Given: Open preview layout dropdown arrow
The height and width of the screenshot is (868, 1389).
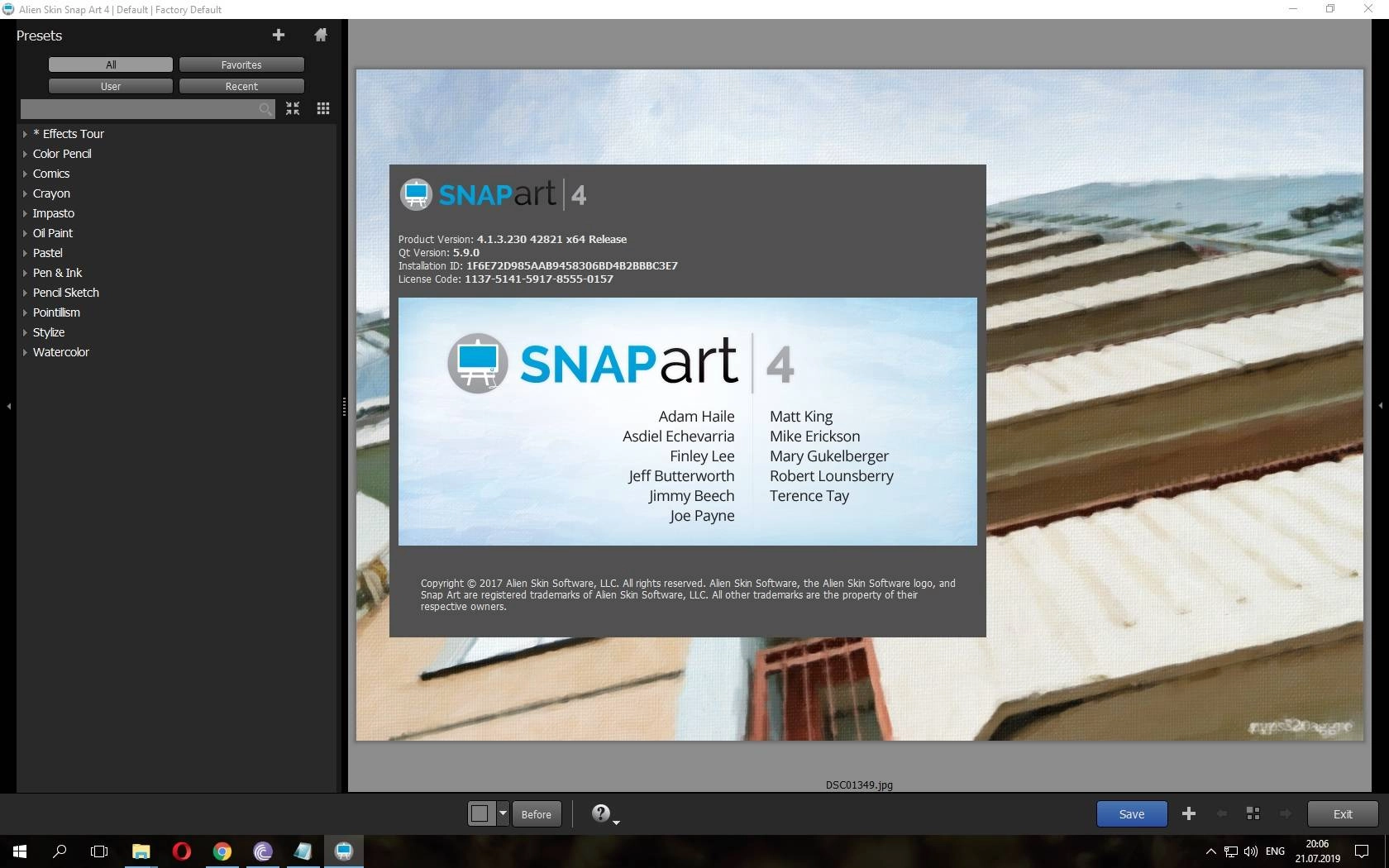Looking at the screenshot, I should pyautogui.click(x=503, y=813).
